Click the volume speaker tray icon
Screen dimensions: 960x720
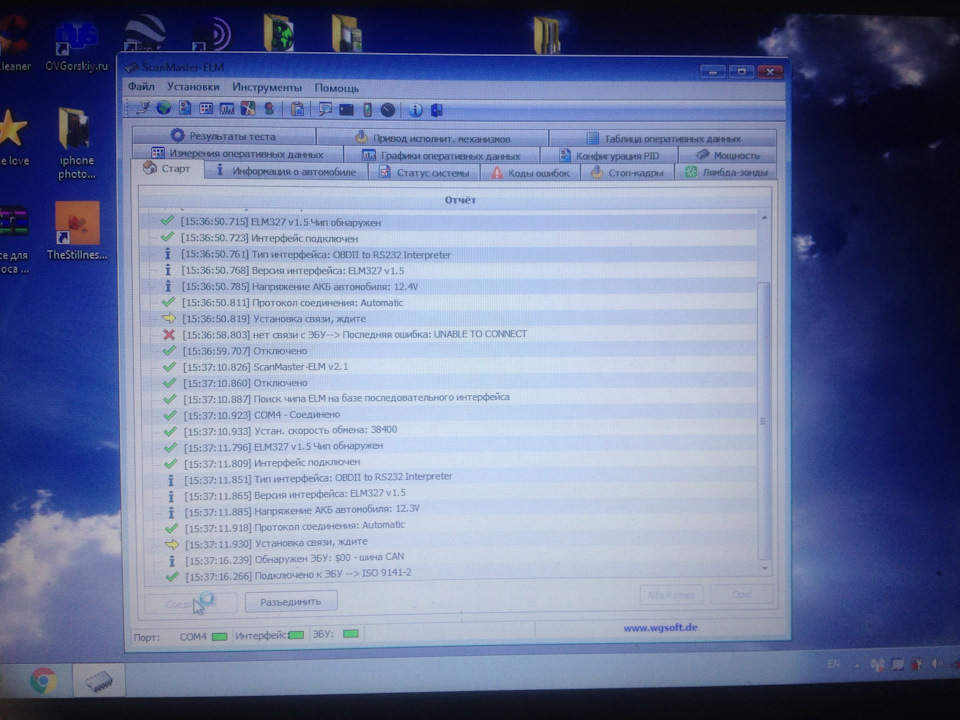936,664
